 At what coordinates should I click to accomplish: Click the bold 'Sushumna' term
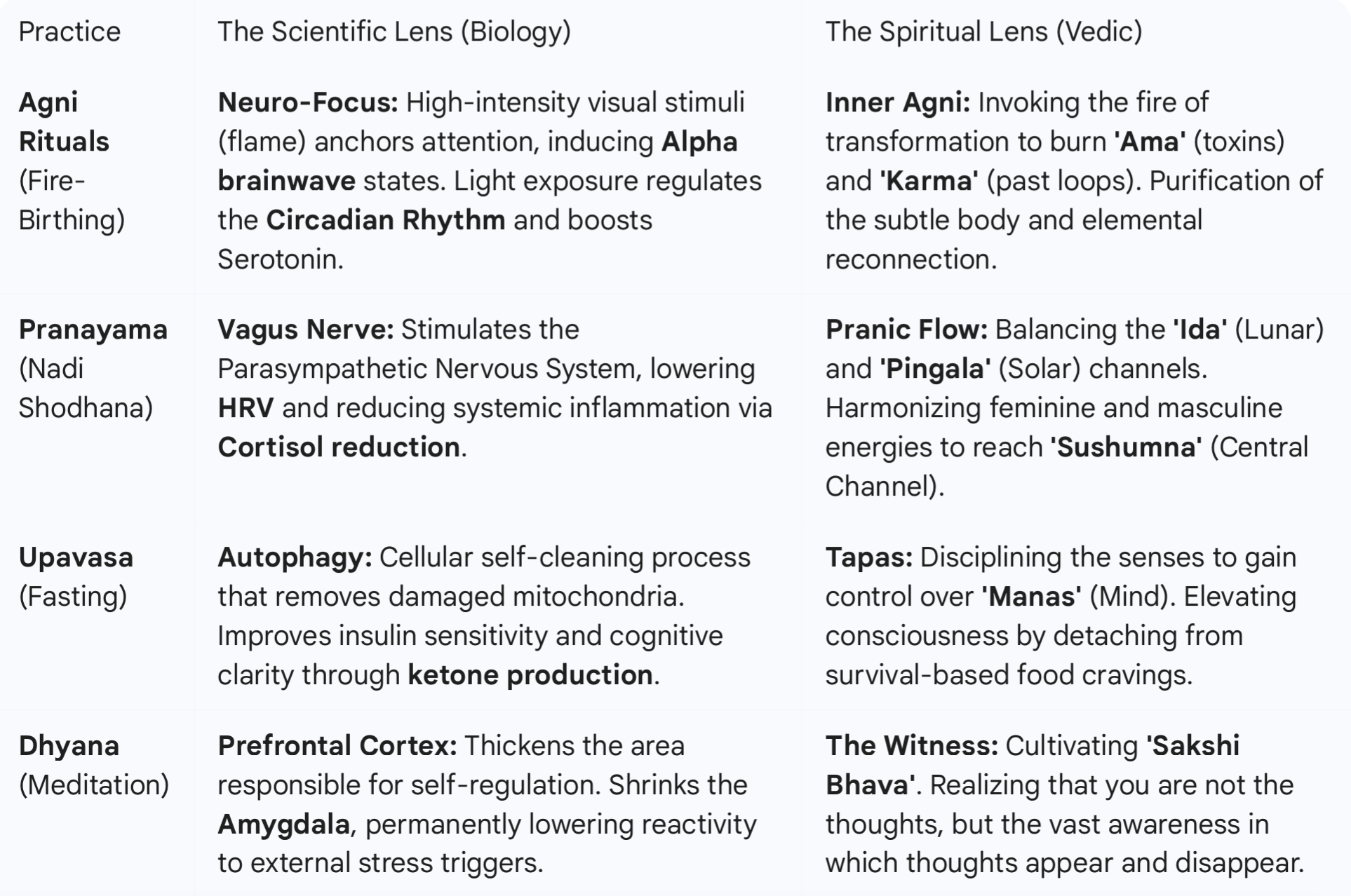point(1126,447)
